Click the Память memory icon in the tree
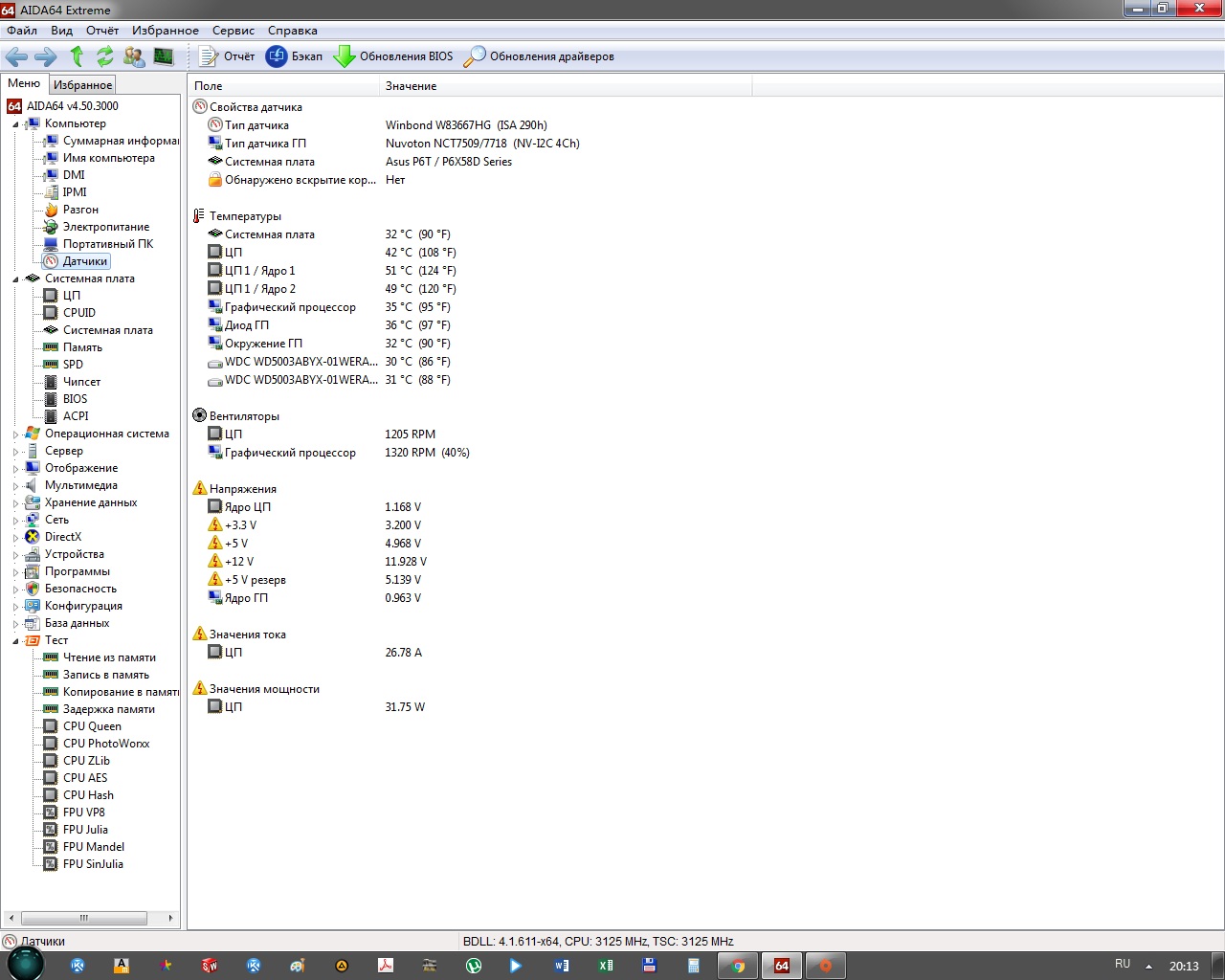Image resolution: width=1225 pixels, height=980 pixels. [52, 347]
